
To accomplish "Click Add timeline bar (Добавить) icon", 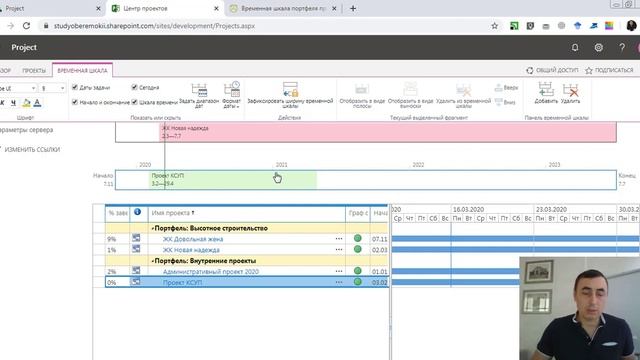I will click(x=546, y=90).
